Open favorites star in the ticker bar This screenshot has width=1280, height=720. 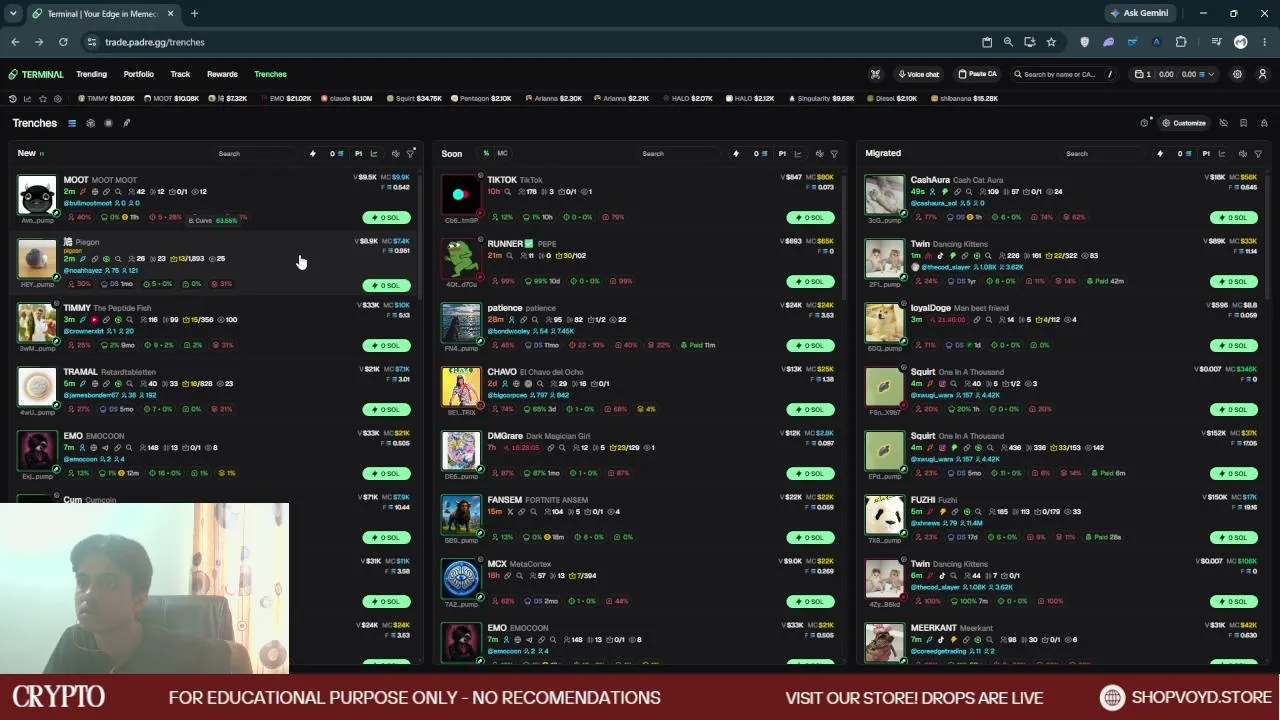(x=42, y=98)
